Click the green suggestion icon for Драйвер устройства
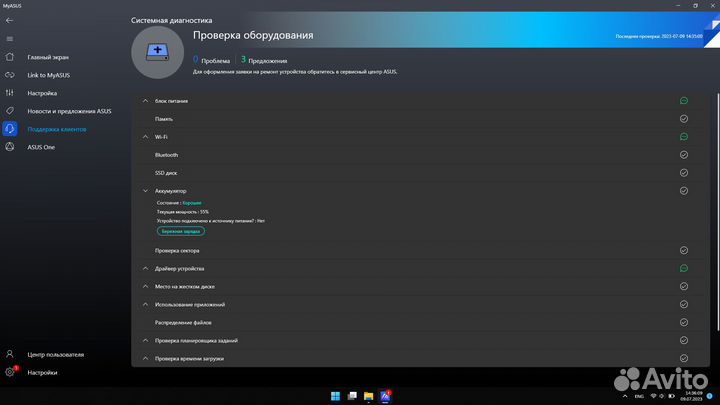Screen dimensions: 720x405 pos(684,269)
